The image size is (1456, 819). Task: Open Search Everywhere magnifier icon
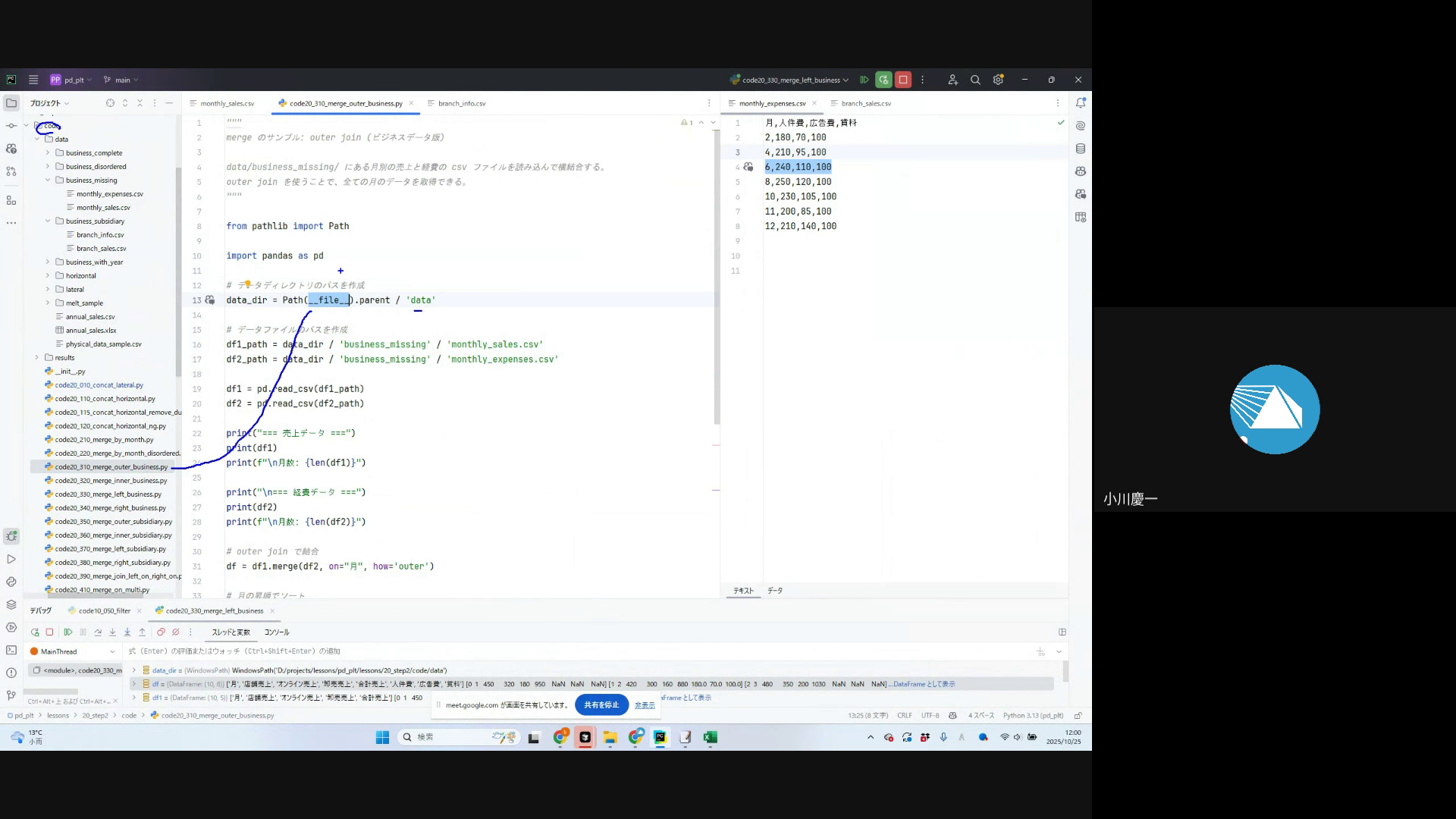click(975, 80)
